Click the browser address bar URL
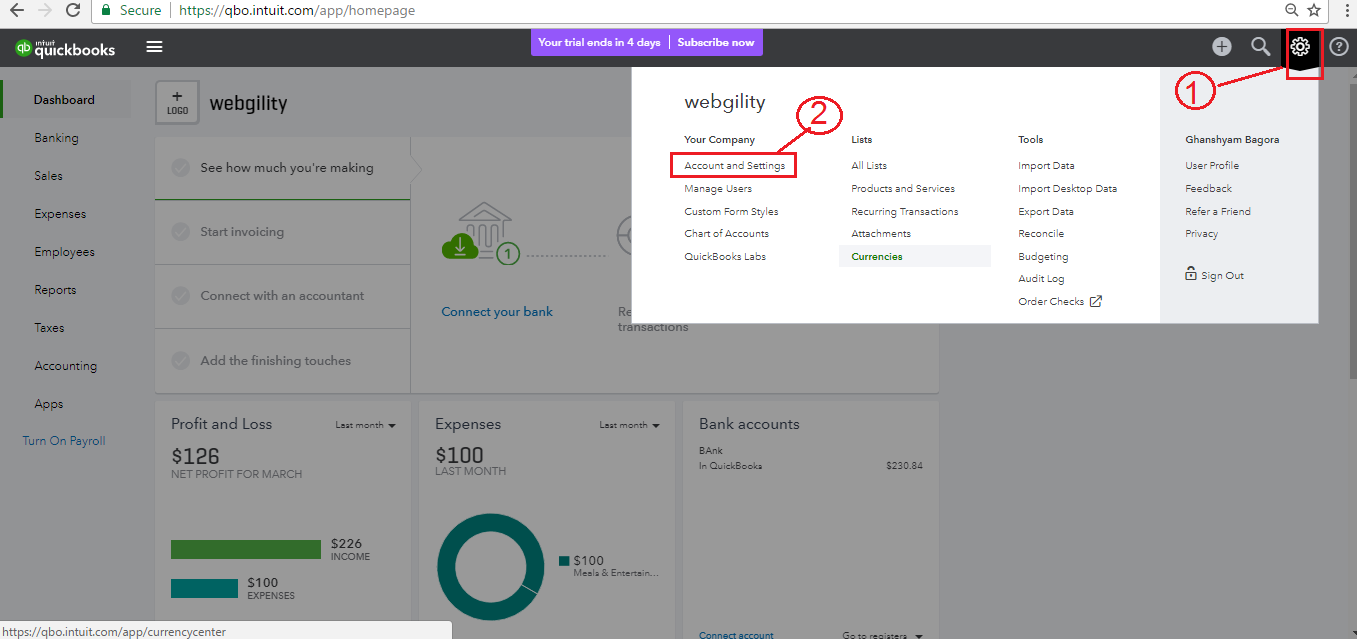 click(x=297, y=10)
